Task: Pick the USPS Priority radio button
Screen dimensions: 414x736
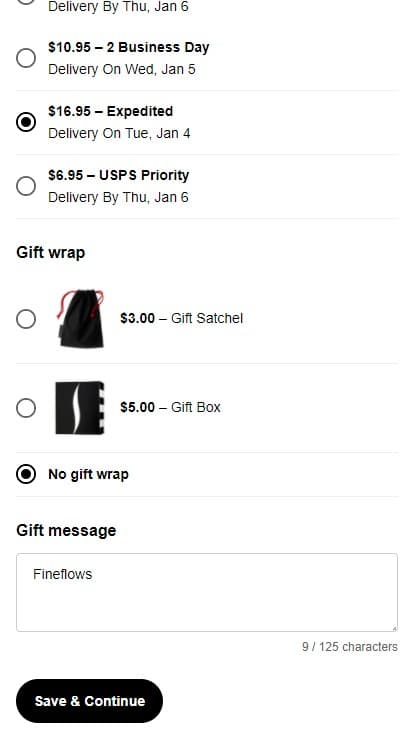Action: pyautogui.click(x=26, y=186)
